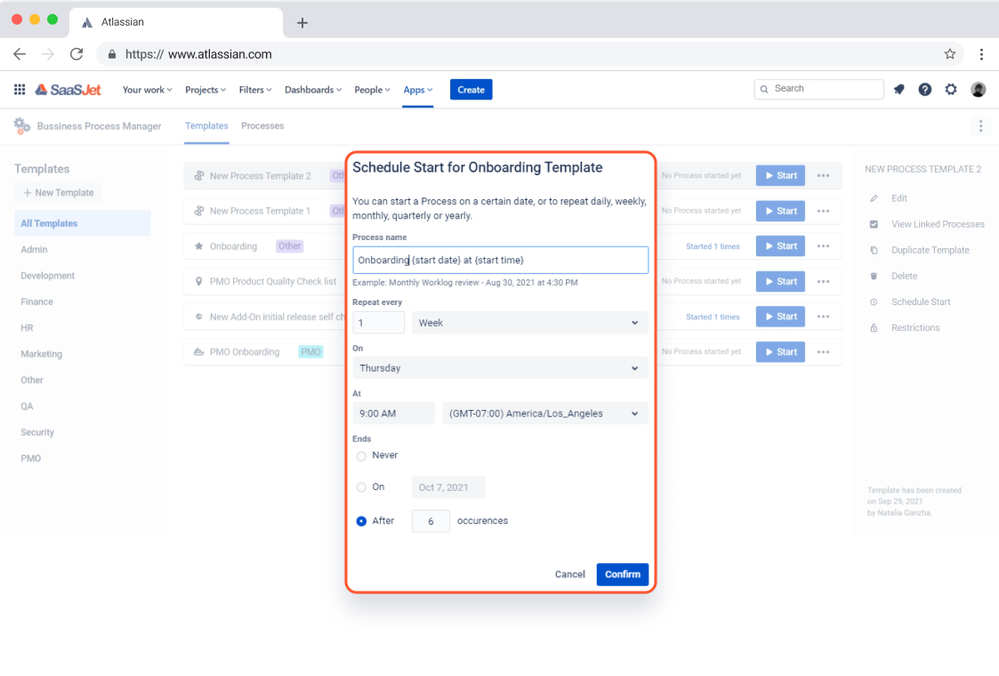Open the user profile avatar
999x676 pixels.
coord(978,90)
